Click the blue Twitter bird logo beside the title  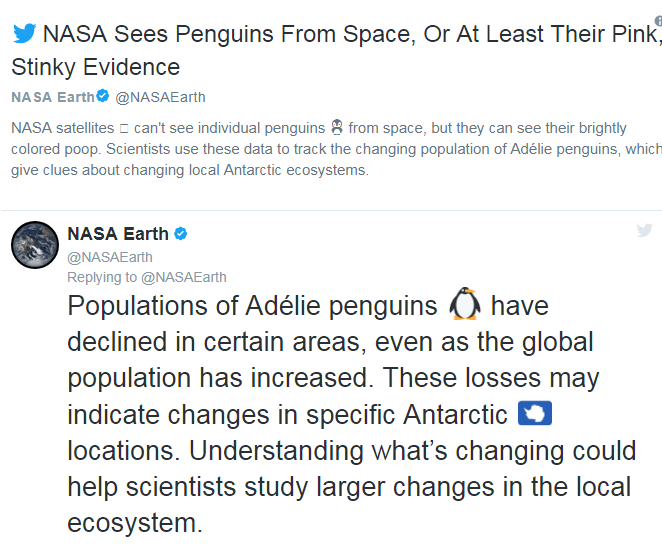point(25,33)
